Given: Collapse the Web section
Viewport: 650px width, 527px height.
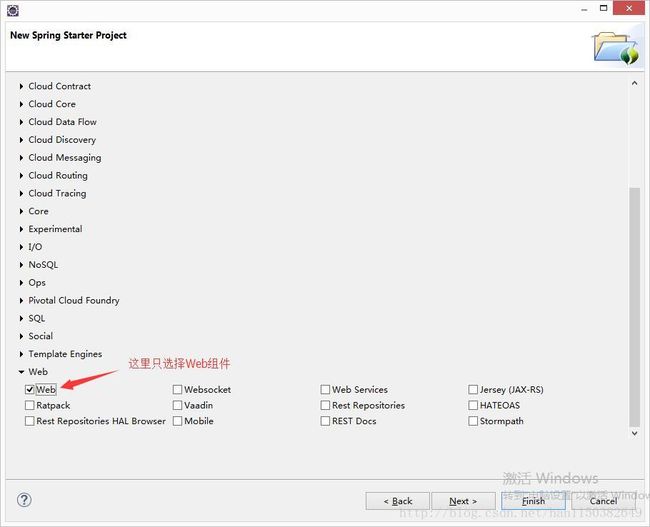Looking at the screenshot, I should coord(21,372).
